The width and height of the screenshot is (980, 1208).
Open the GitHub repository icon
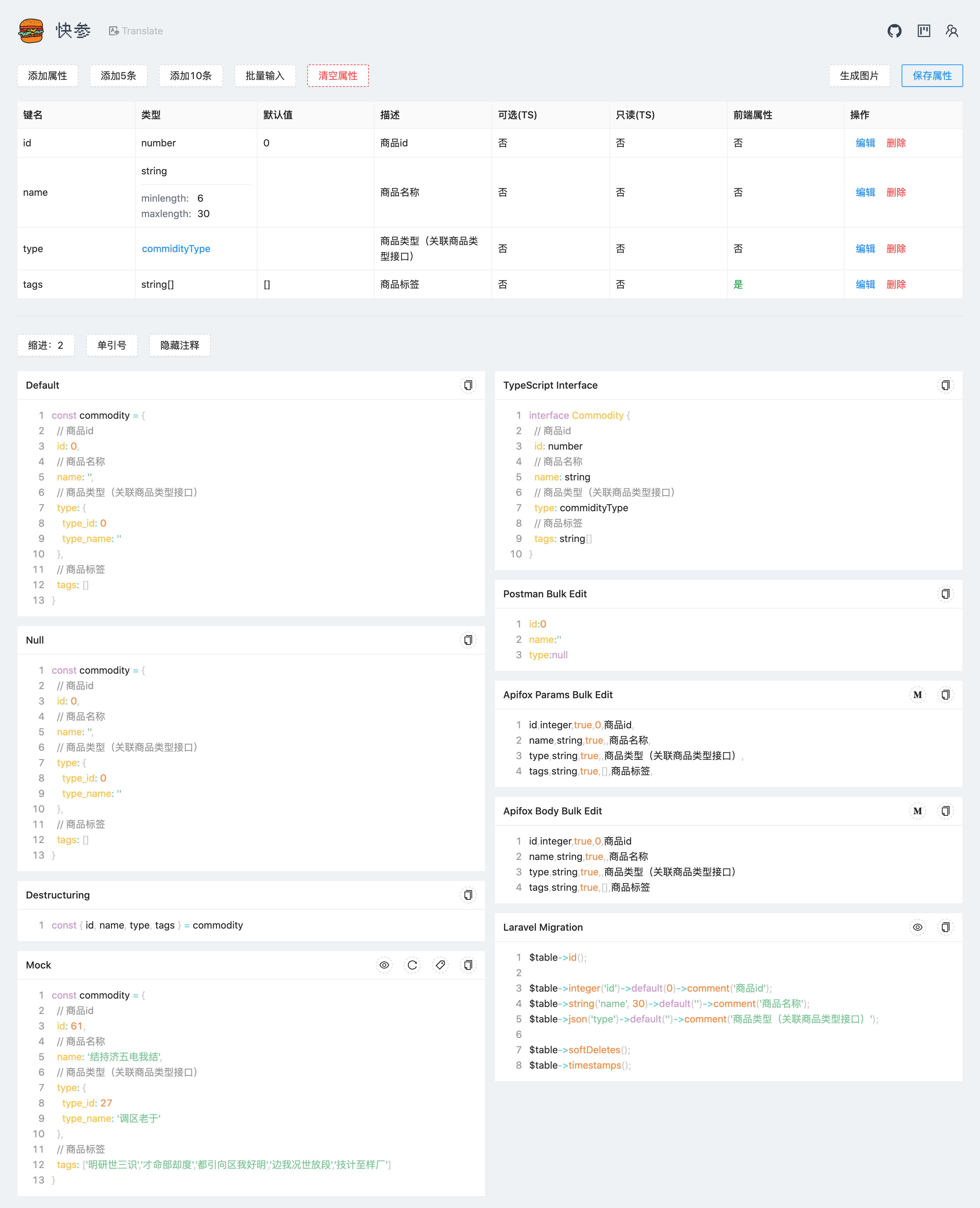(x=894, y=31)
